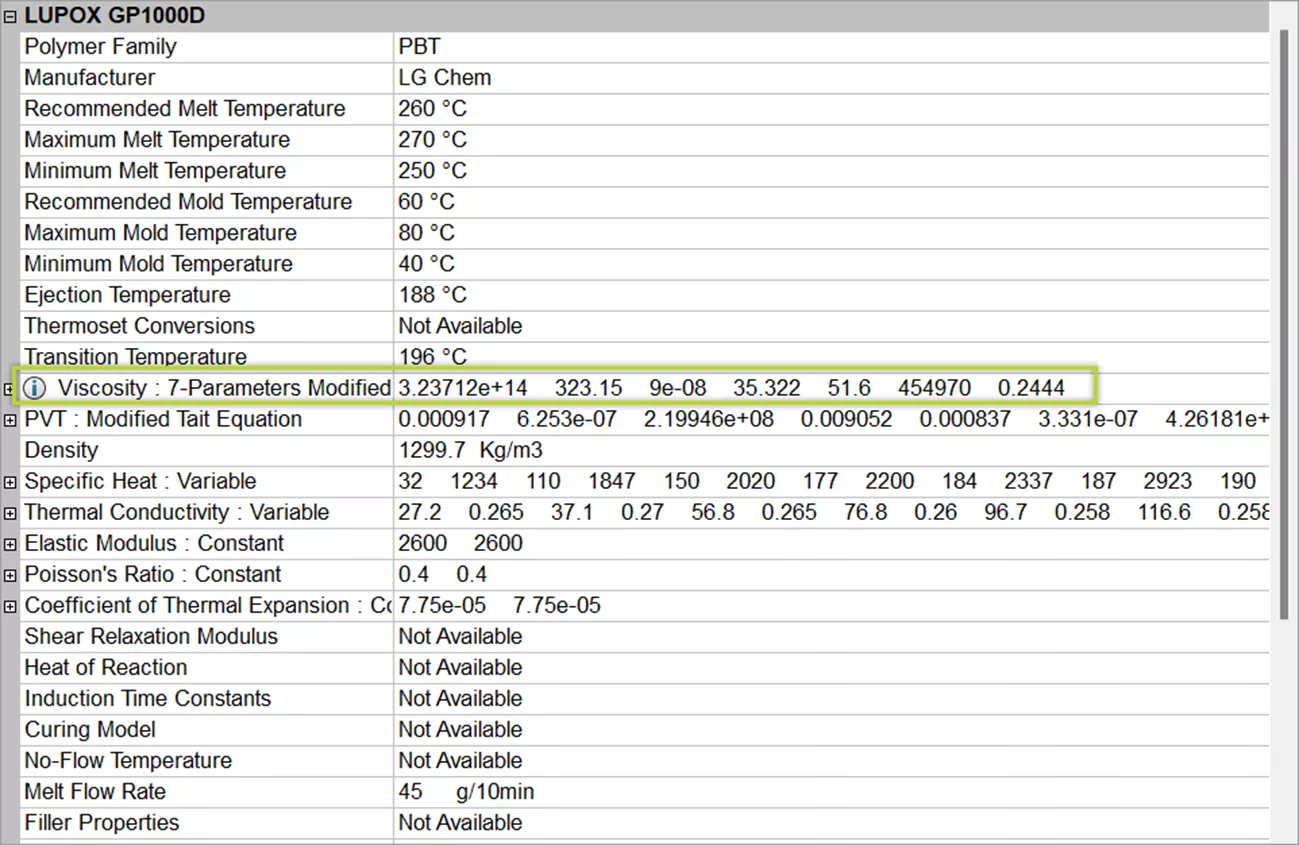Select the Ejection Temperature label
The width and height of the screenshot is (1299, 845).
coord(127,295)
